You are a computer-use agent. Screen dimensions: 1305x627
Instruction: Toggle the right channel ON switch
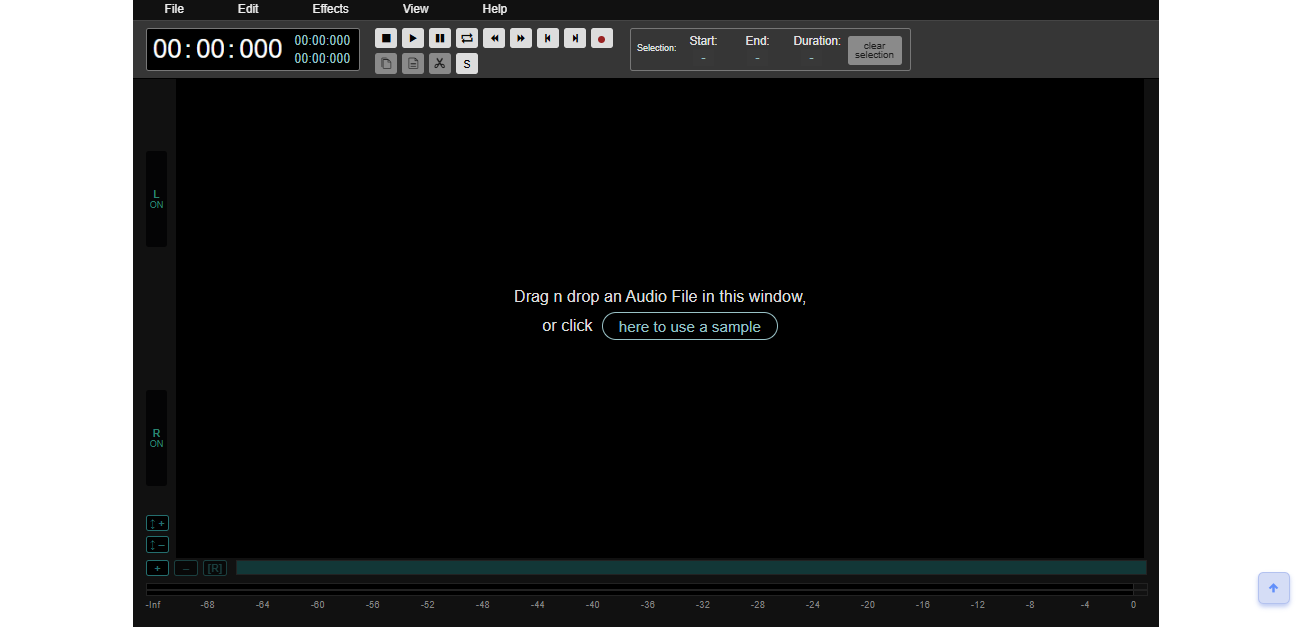coord(156,441)
